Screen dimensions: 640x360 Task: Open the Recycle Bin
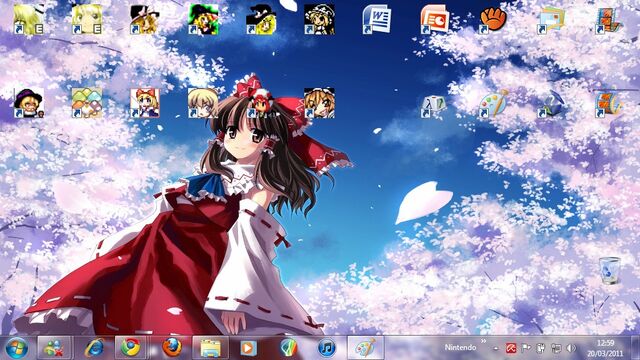610,270
